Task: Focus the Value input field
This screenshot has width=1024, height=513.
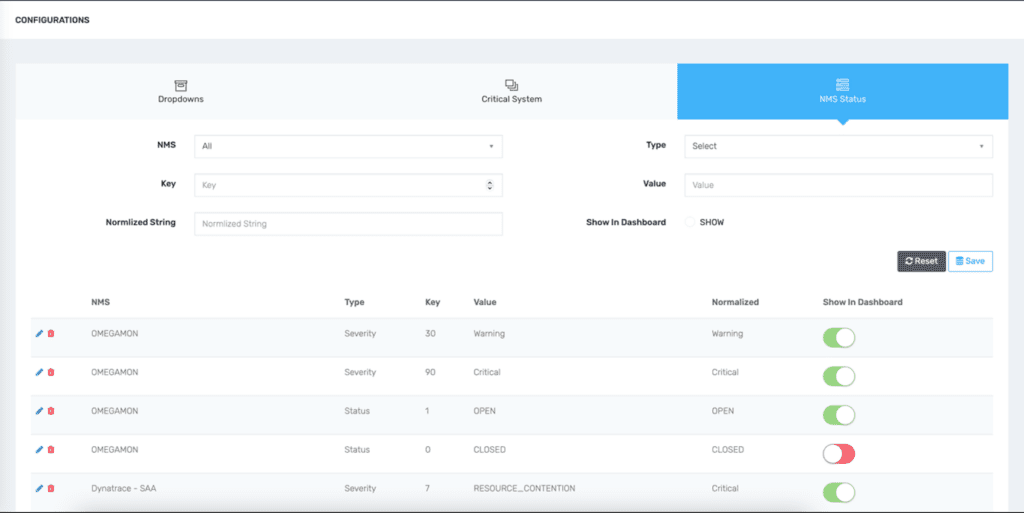Action: pyautogui.click(x=839, y=185)
